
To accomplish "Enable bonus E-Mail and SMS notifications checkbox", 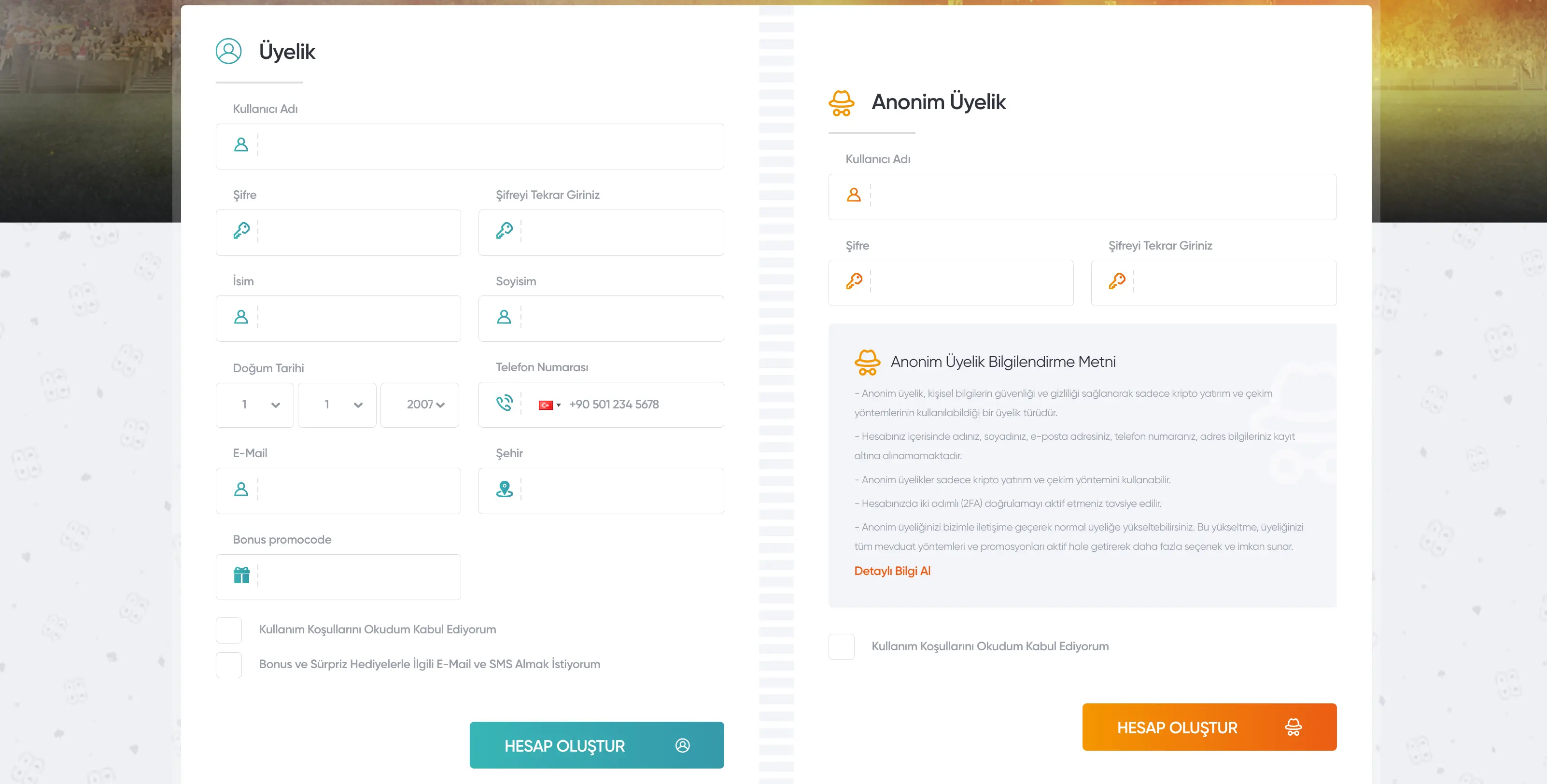I will coord(229,665).
